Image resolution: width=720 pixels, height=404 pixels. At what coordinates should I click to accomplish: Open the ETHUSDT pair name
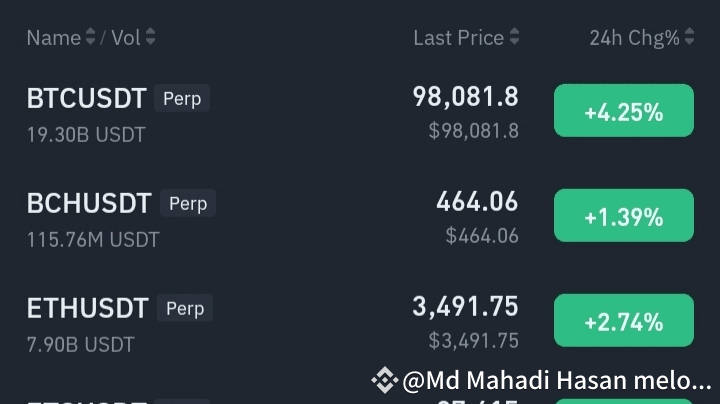(x=88, y=308)
